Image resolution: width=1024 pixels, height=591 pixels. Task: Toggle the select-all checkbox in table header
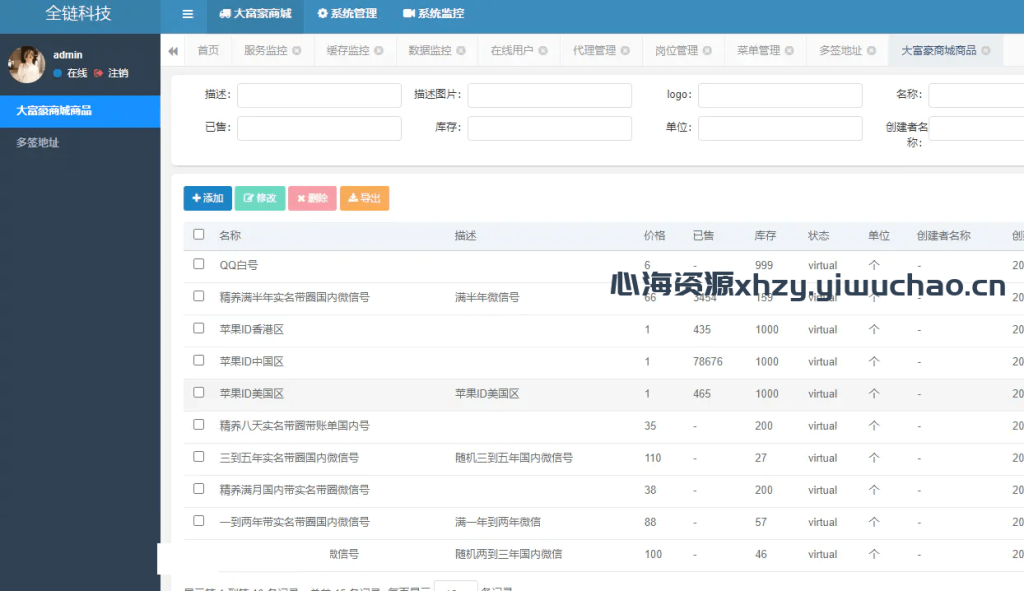[198, 233]
